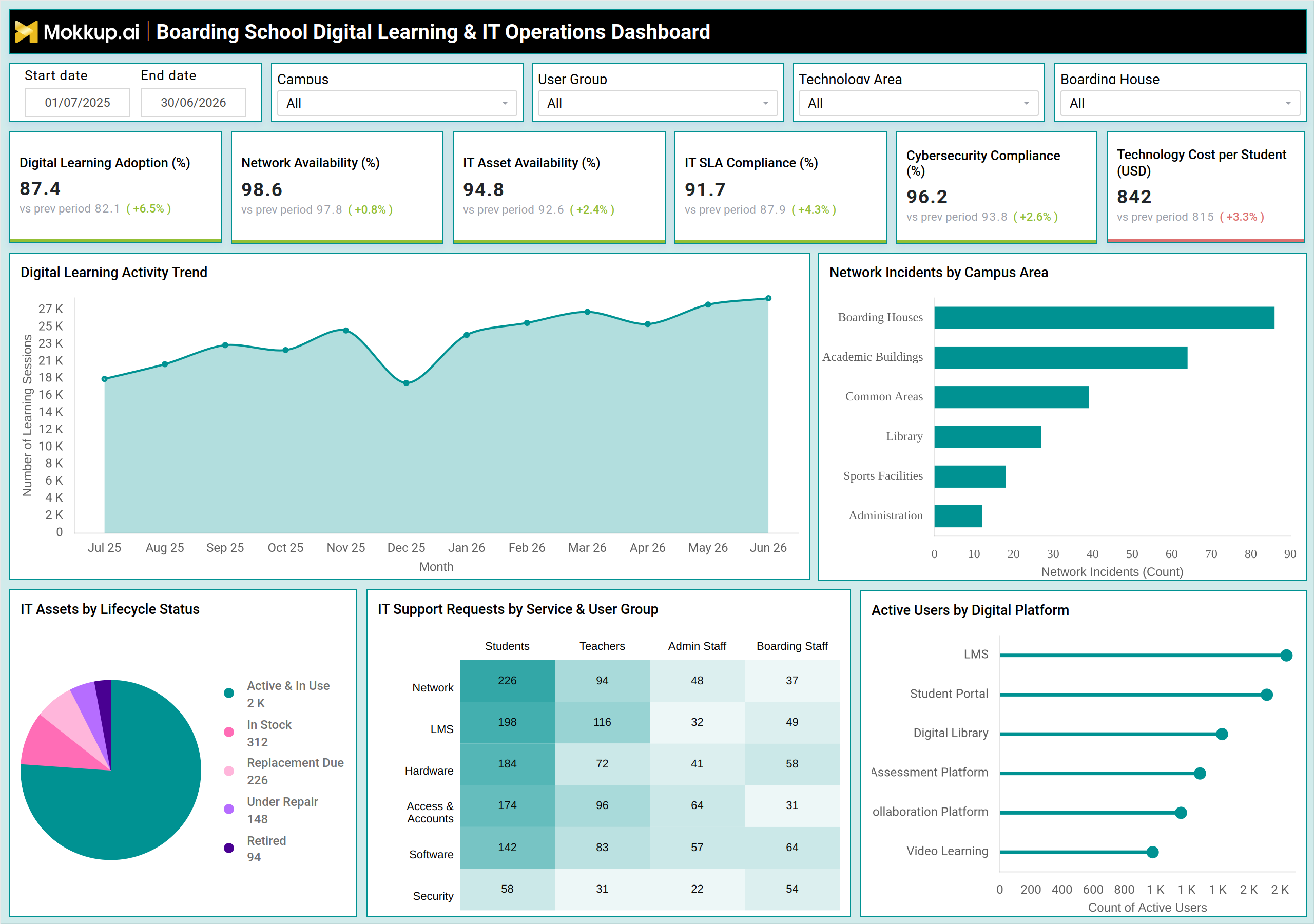Click the IT Assets by Lifecycle Status title

[x=110, y=609]
